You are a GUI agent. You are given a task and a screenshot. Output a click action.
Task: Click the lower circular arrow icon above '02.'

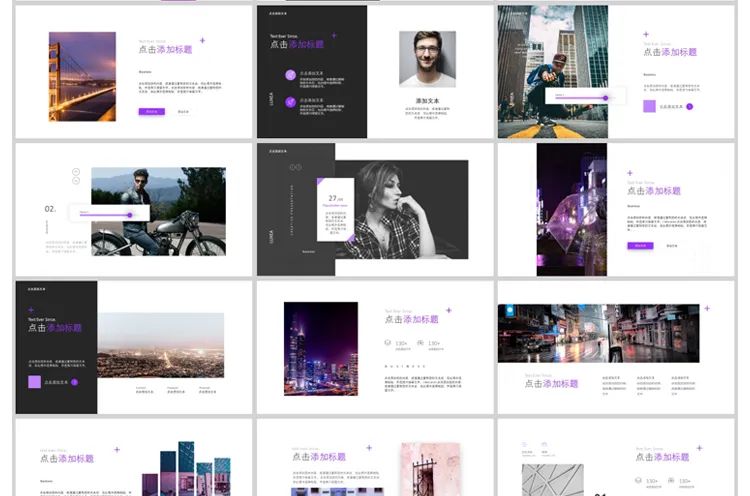point(76,181)
